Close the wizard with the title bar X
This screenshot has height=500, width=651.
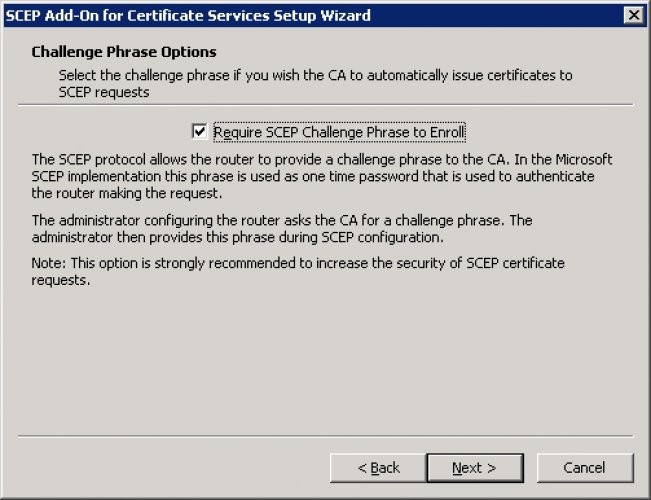click(634, 15)
